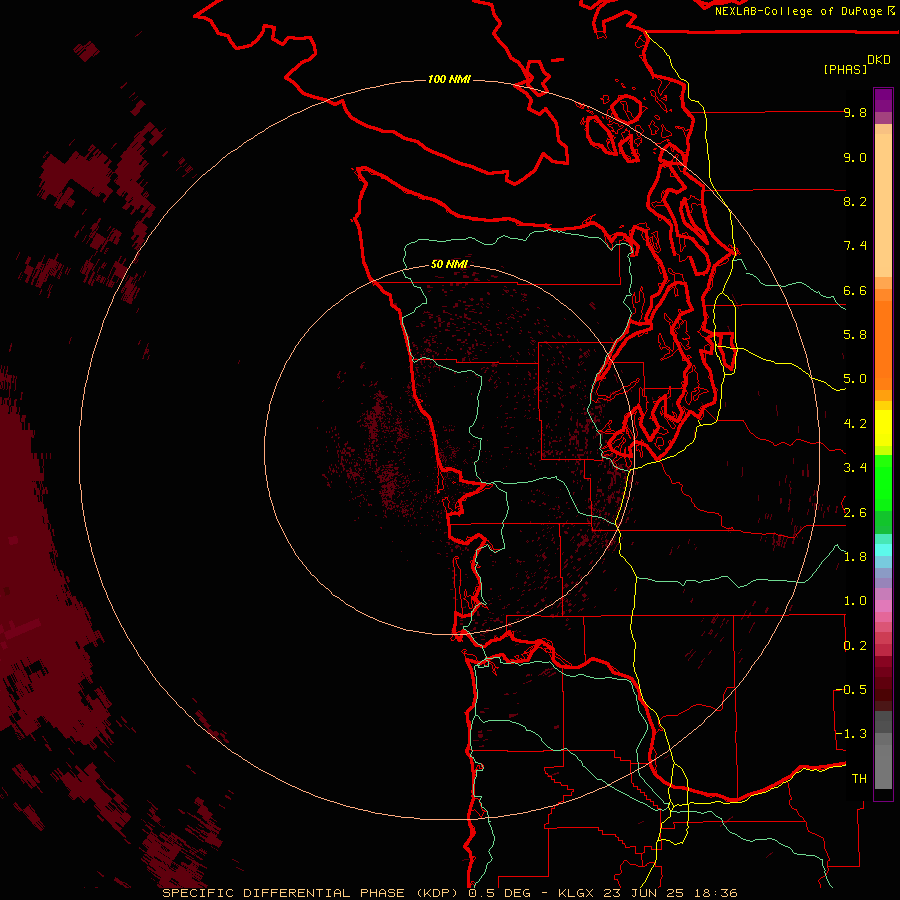Select the 3.4 value on the color scale
The image size is (900, 900).
[x=855, y=468]
